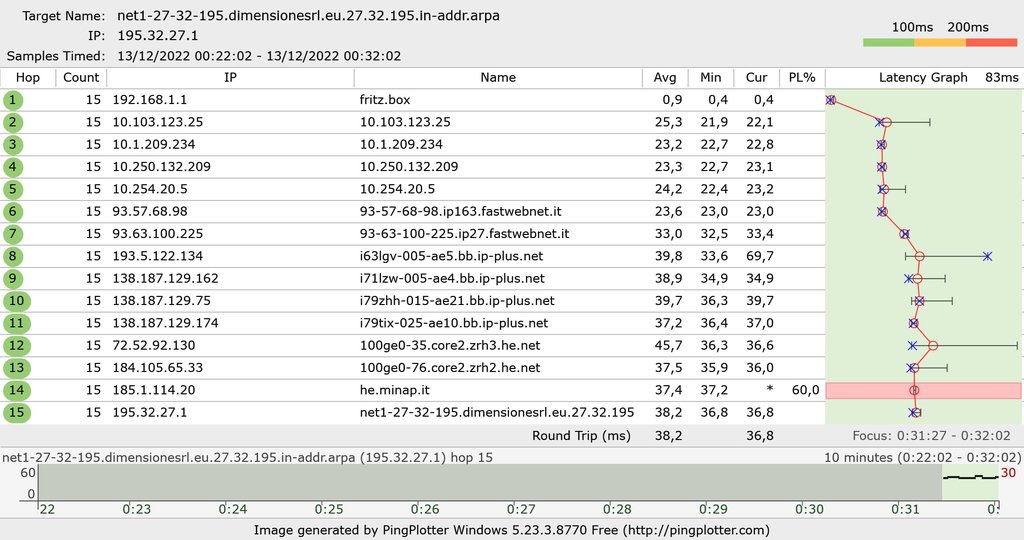Click the Count column header
This screenshot has height=540, width=1024.
(81, 78)
